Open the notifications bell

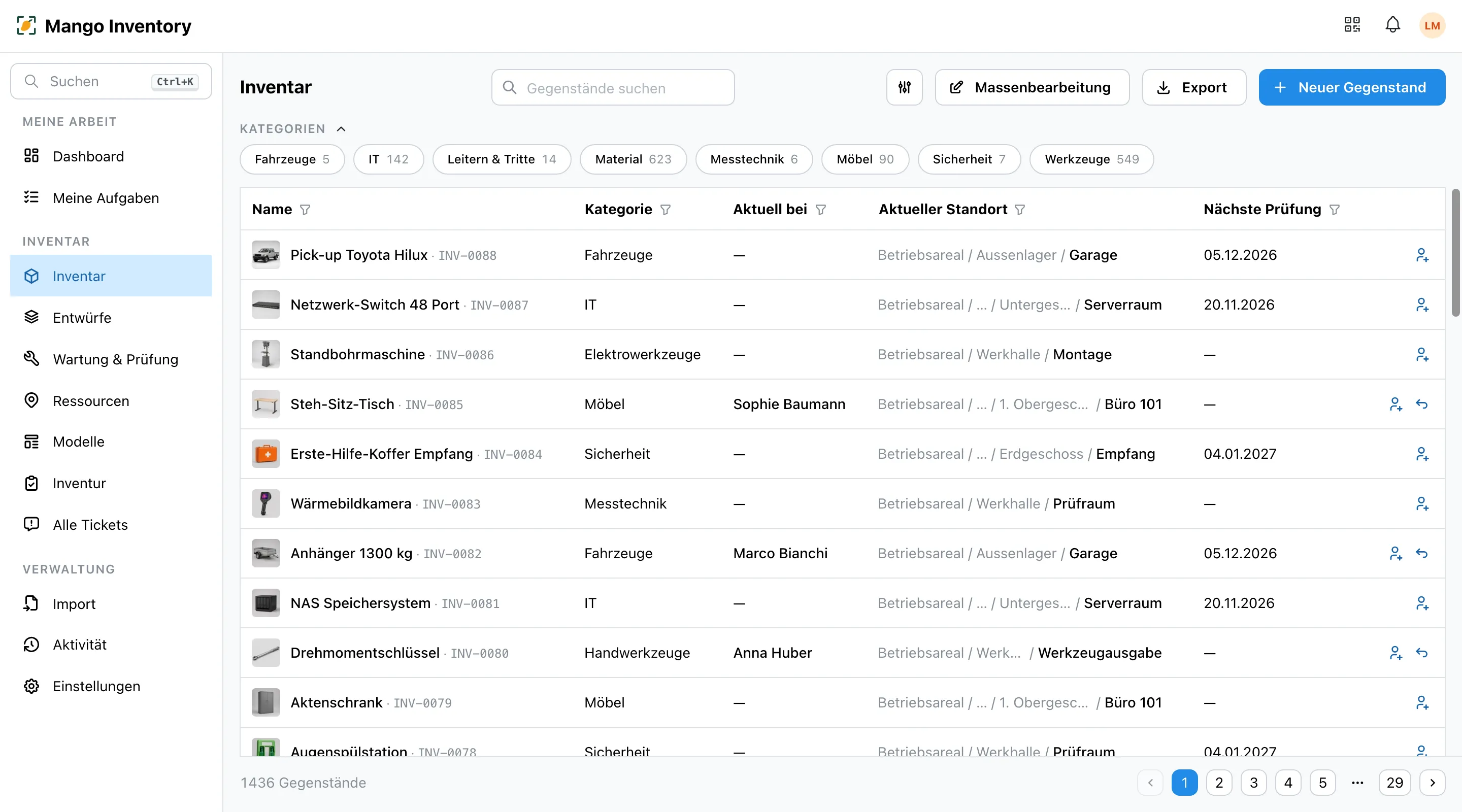click(1393, 25)
